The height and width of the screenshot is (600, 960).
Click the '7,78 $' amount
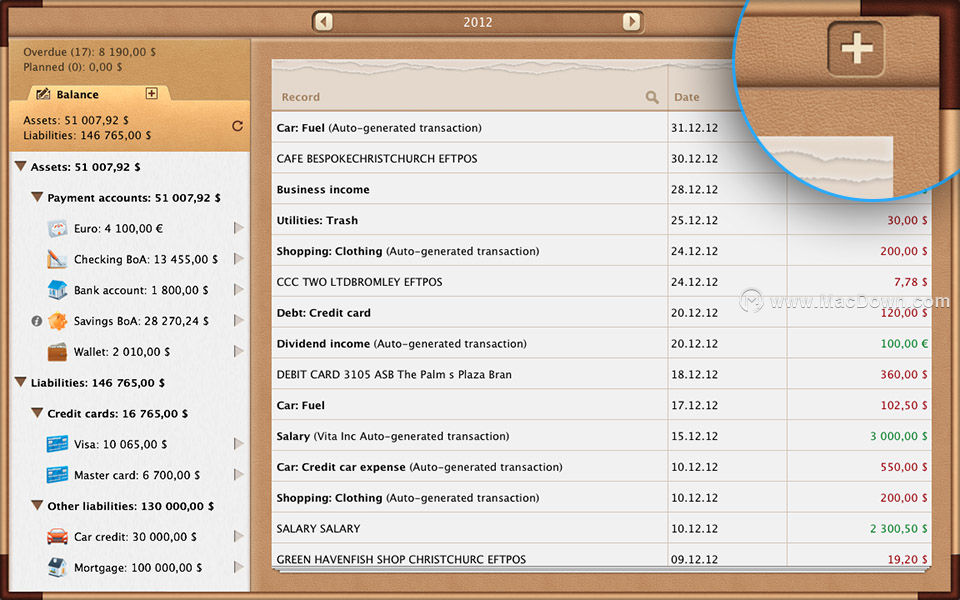910,282
